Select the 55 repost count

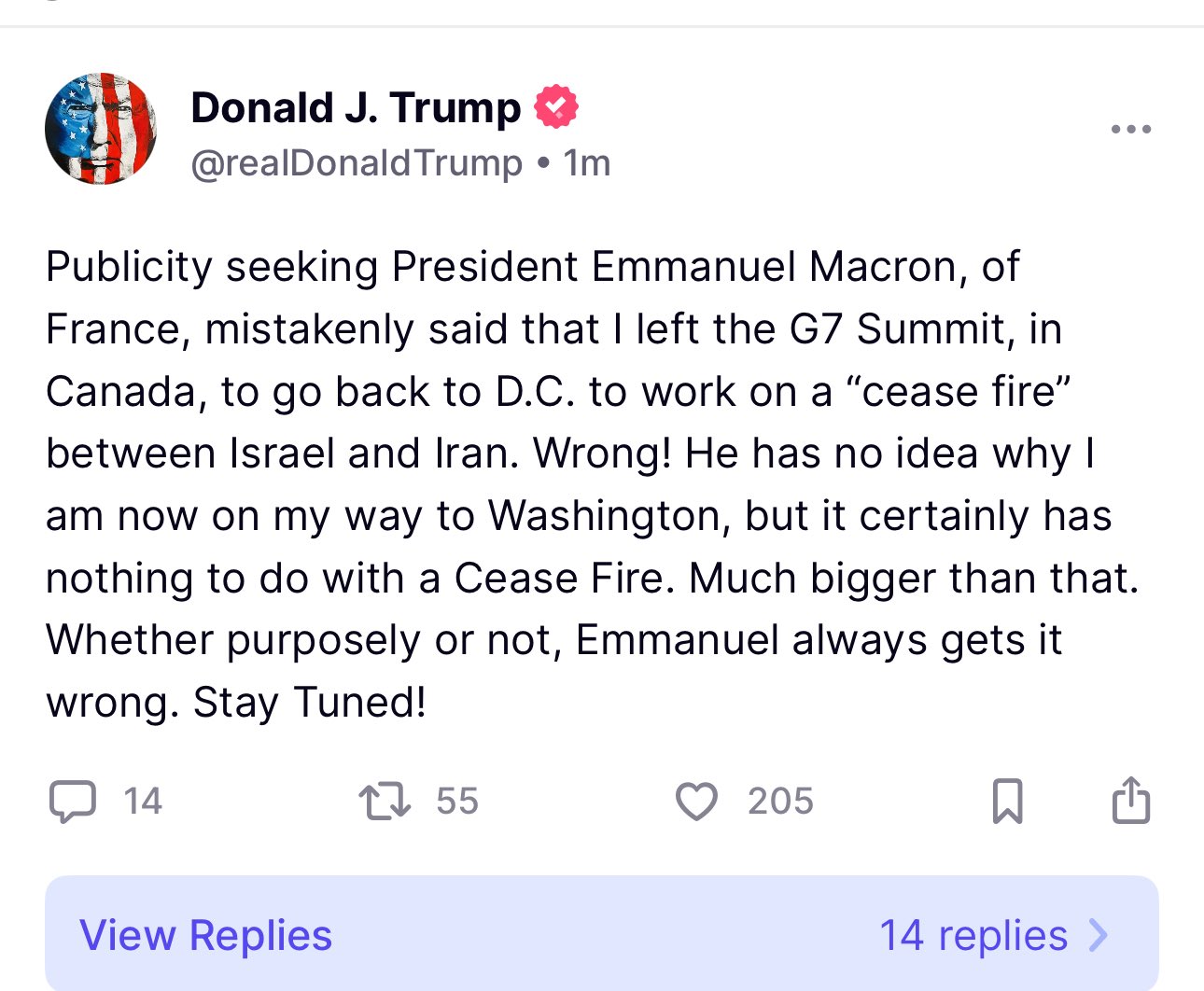459,800
